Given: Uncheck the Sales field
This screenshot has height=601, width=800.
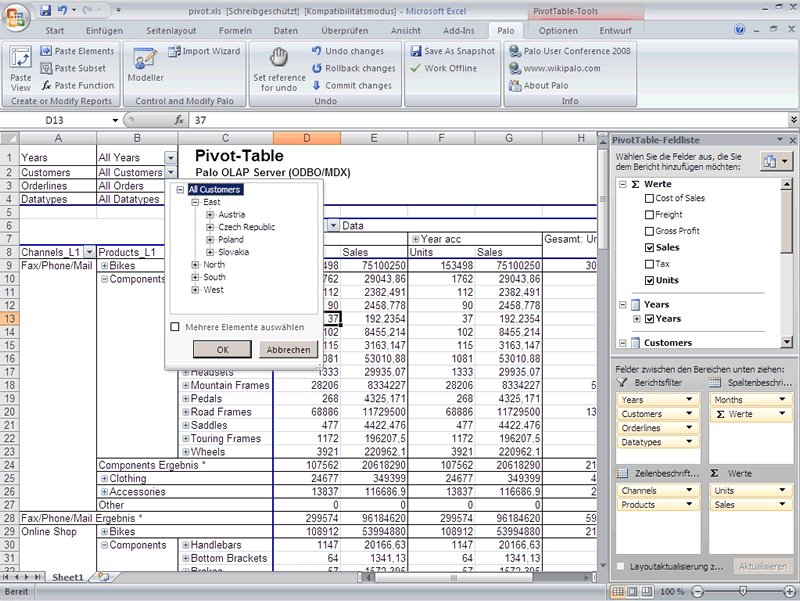Looking at the screenshot, I should (x=649, y=247).
